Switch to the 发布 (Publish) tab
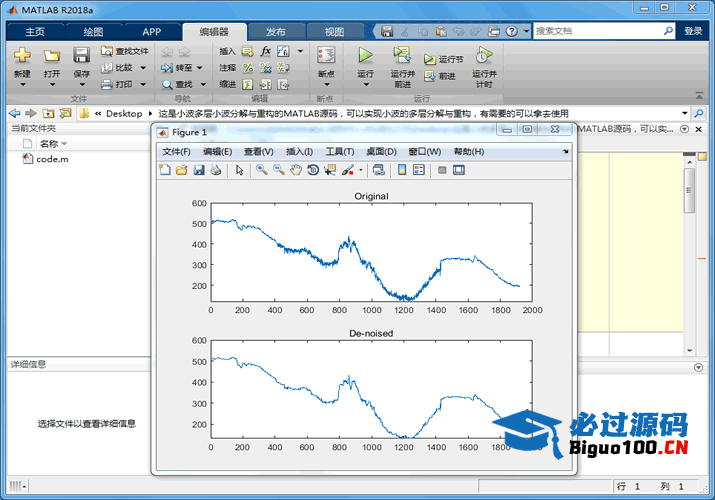This screenshot has width=715, height=500. [276, 31]
